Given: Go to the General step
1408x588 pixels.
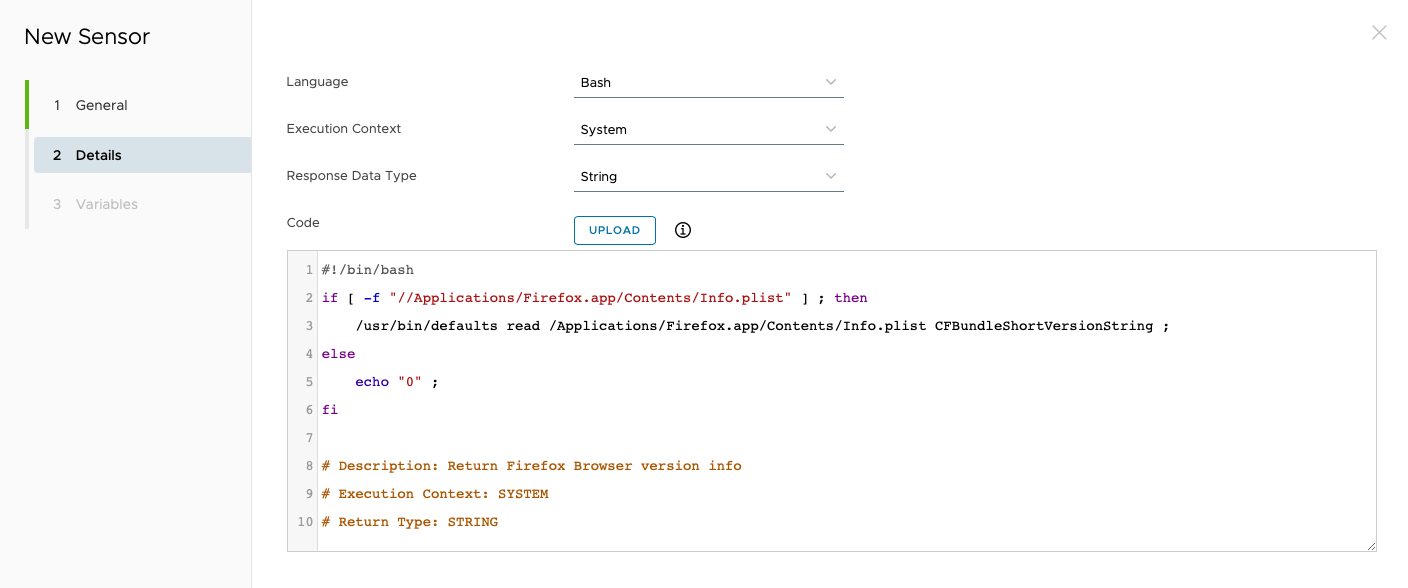Looking at the screenshot, I should (101, 105).
